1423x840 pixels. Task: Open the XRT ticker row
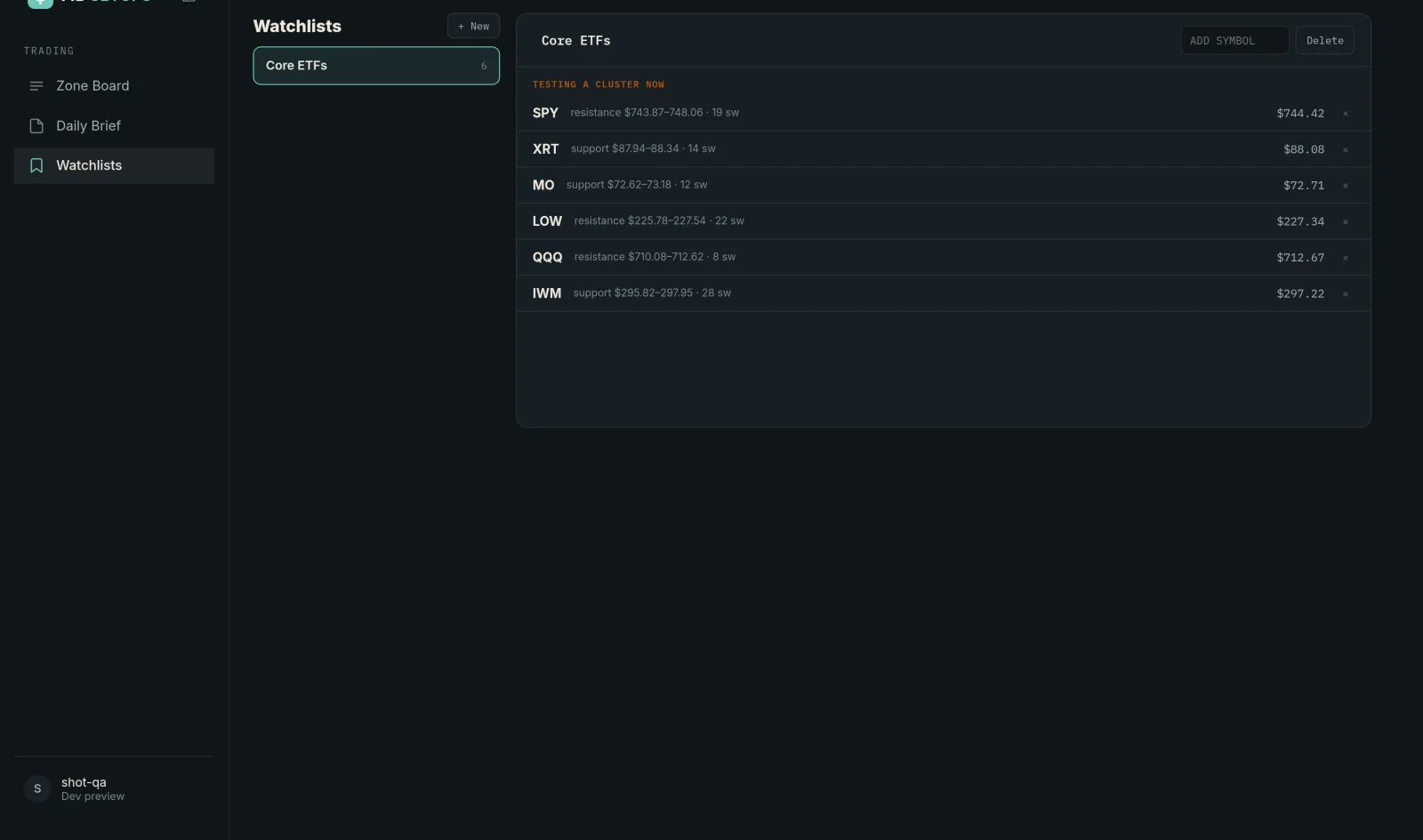[x=944, y=149]
